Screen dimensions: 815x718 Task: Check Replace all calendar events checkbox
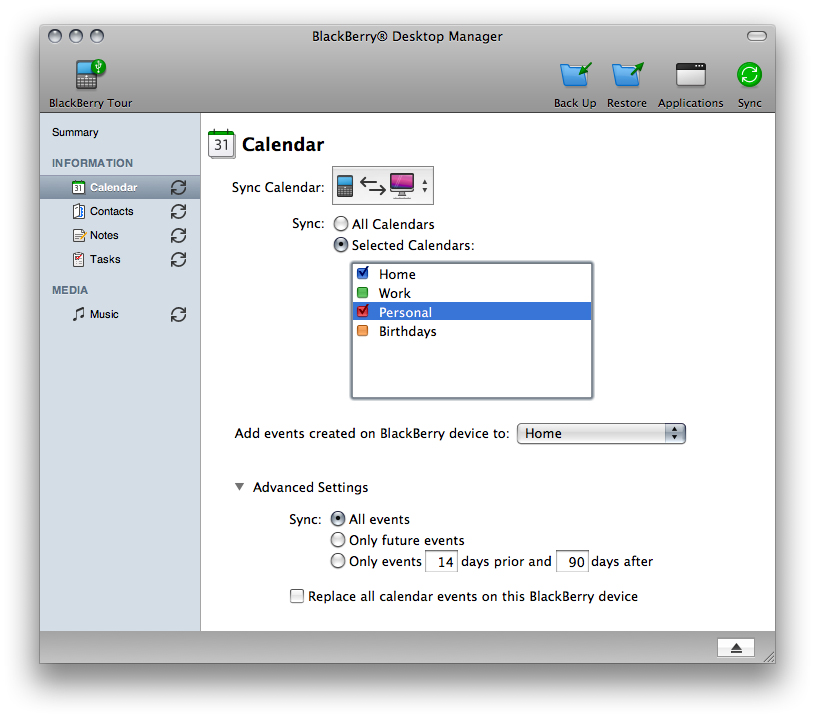tap(297, 596)
